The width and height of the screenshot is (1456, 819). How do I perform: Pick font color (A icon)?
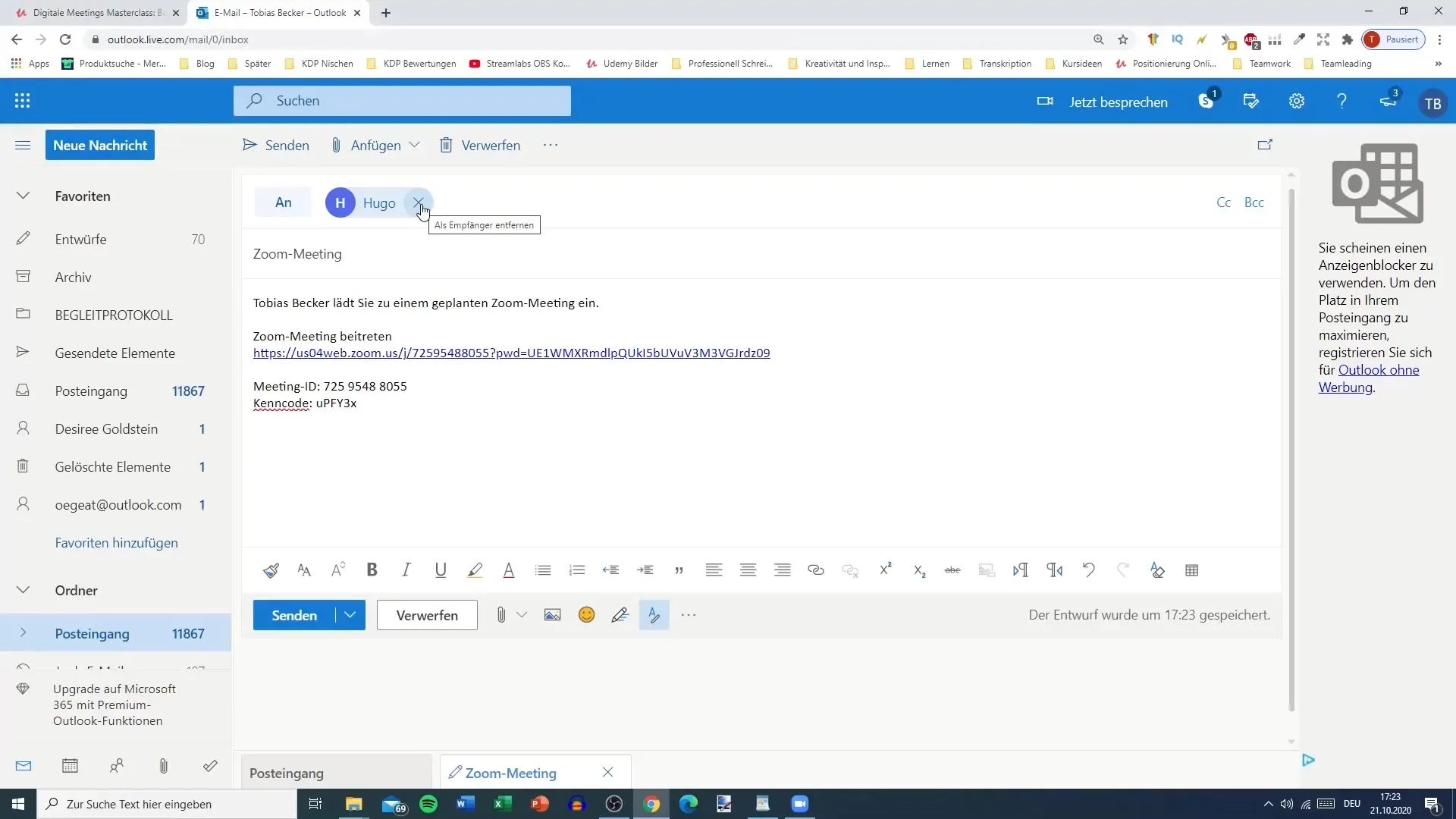click(509, 570)
